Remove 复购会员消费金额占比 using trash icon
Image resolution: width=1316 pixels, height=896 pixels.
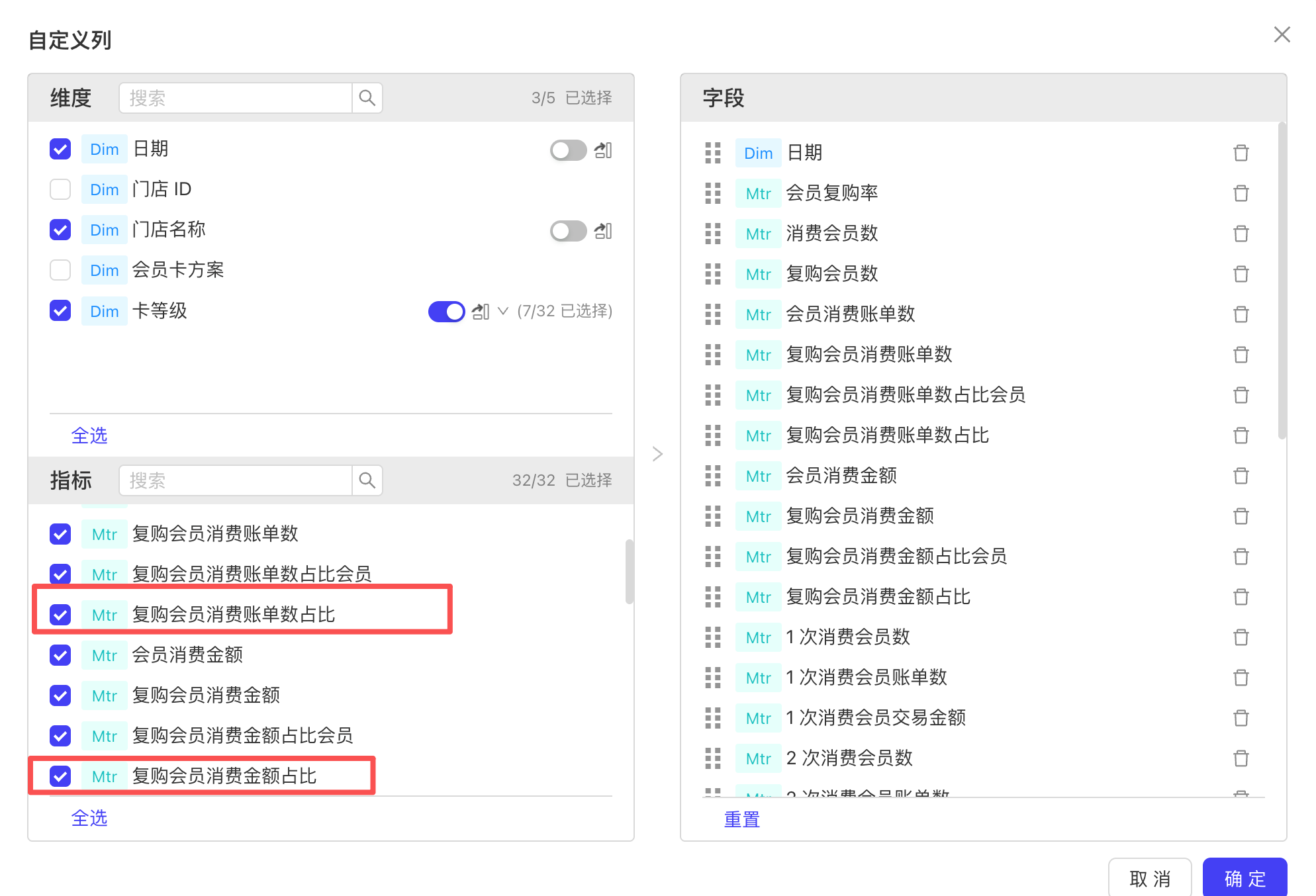click(1241, 597)
